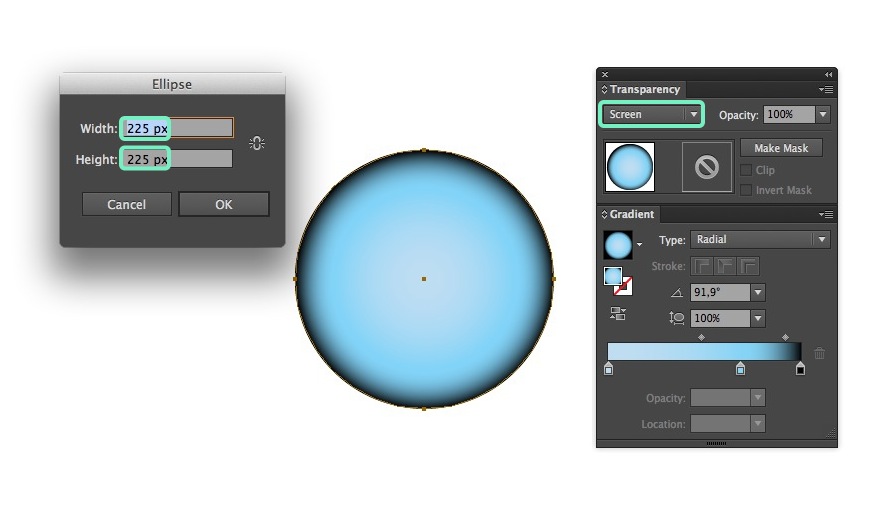Select the middle blue gradient stop
The width and height of the screenshot is (887, 510).
click(740, 369)
